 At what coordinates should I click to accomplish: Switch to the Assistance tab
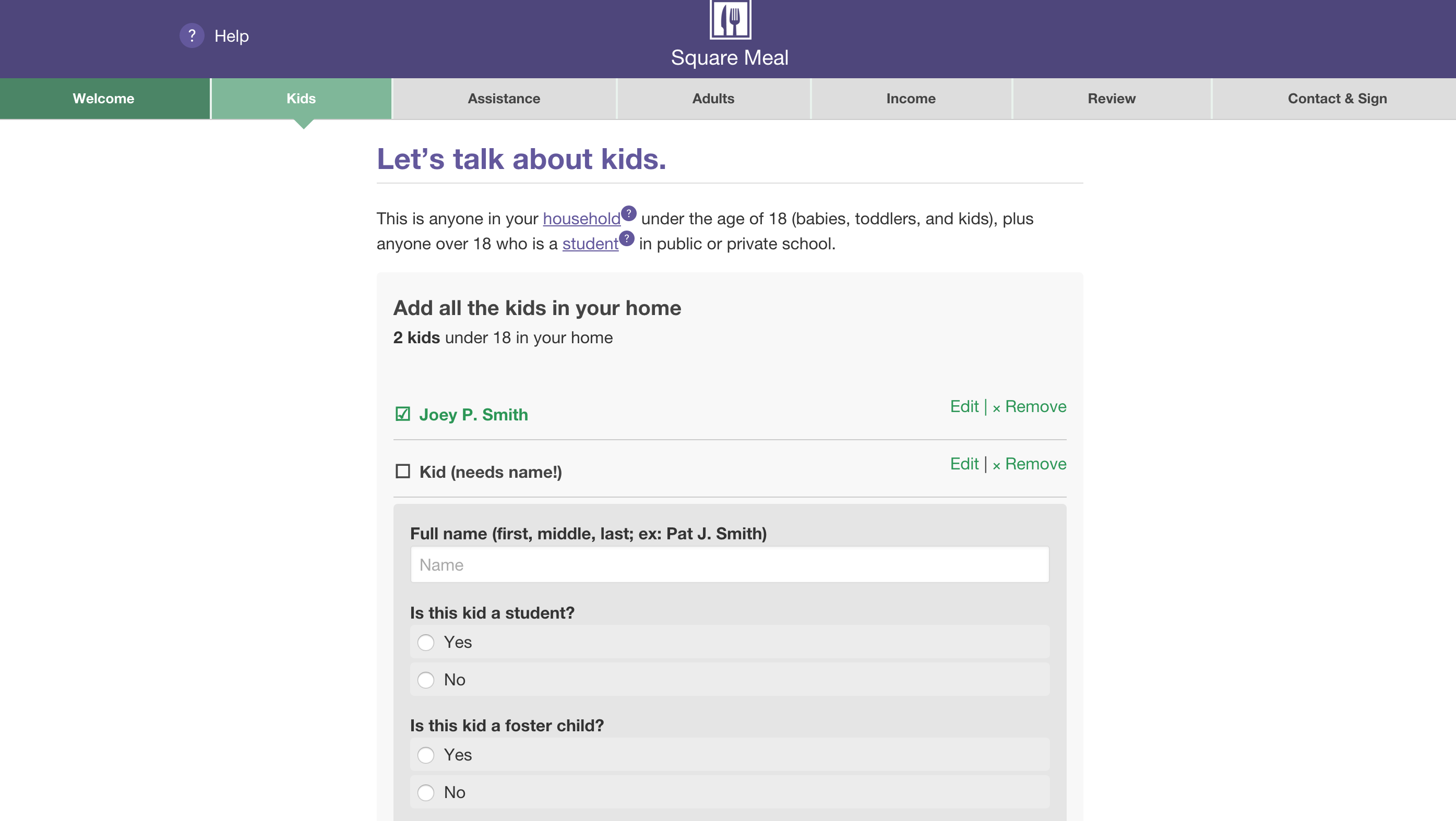pyautogui.click(x=503, y=98)
